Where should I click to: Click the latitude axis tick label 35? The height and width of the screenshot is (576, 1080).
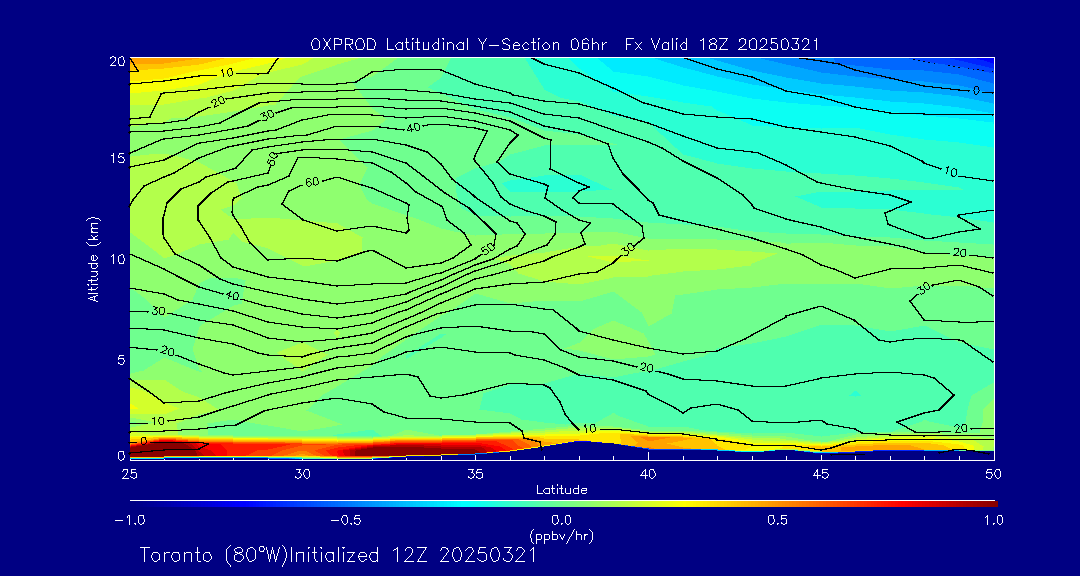click(x=475, y=474)
